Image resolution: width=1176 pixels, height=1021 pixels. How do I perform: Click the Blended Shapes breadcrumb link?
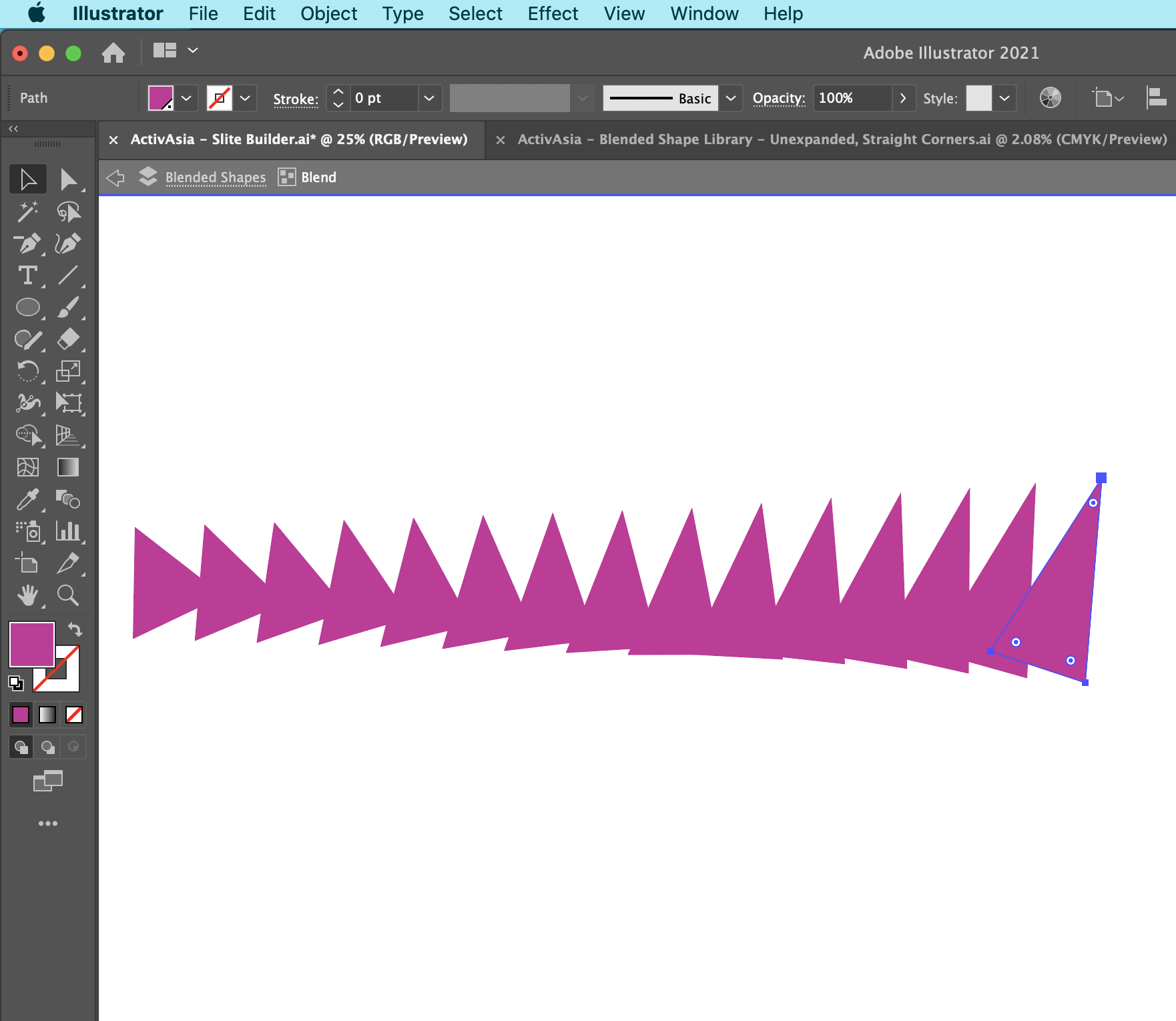215,177
